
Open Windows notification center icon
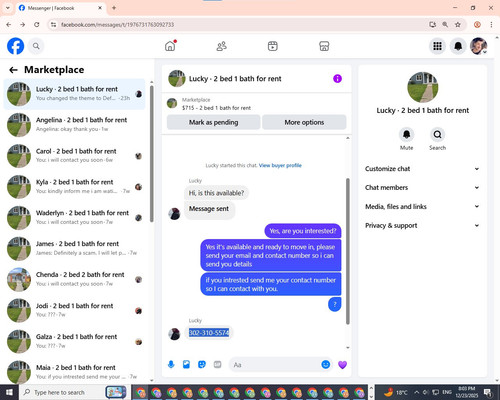pos(488,392)
